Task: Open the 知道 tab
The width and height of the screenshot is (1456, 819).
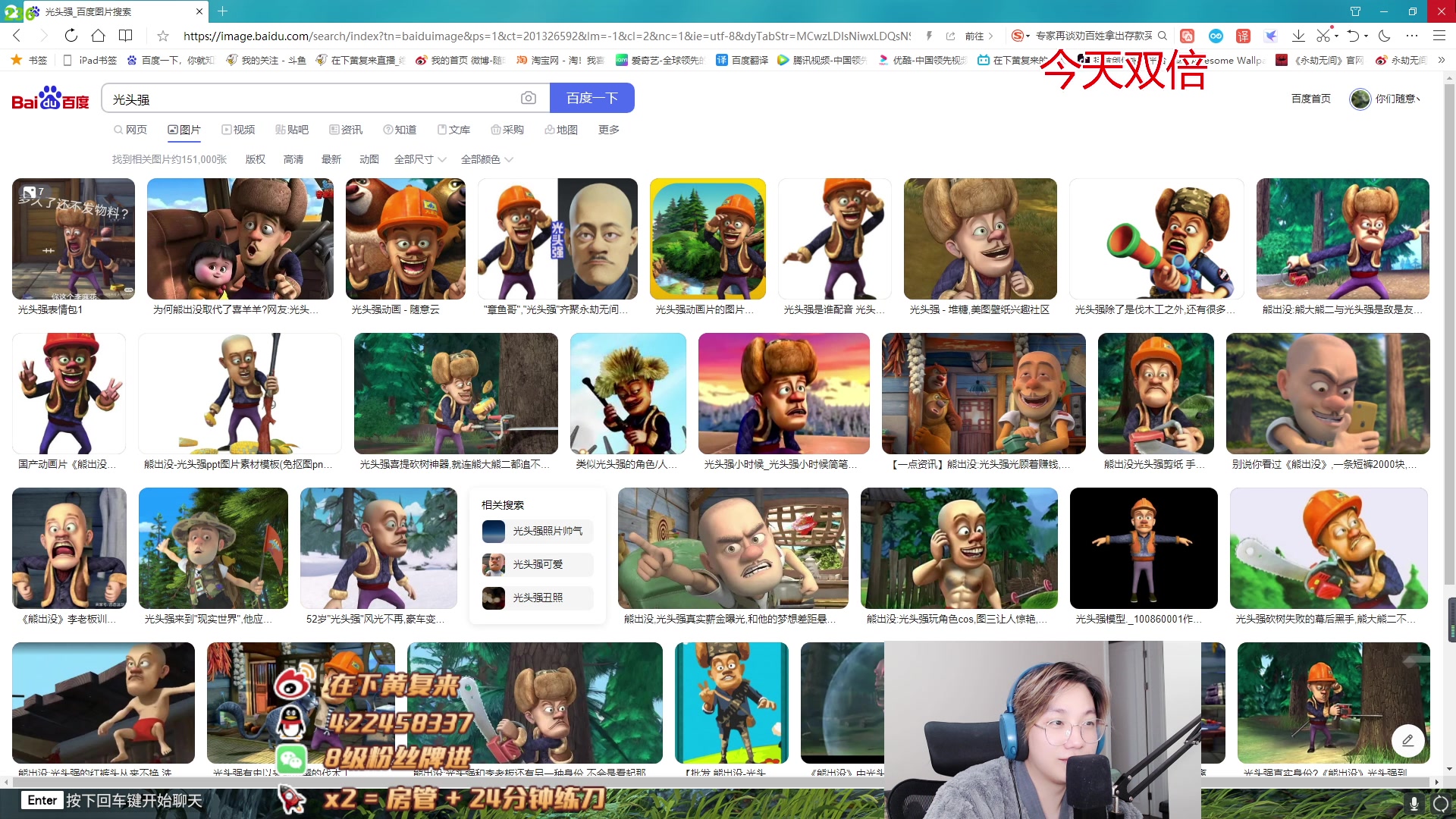Action: 400,130
